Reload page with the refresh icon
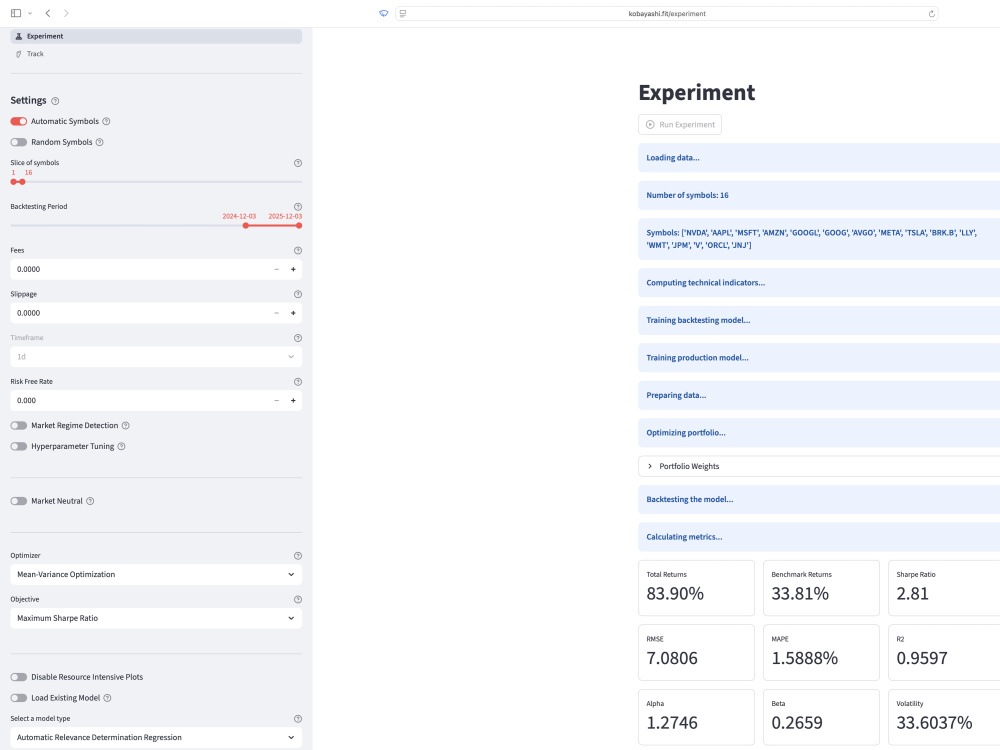Viewport: 1000px width, 750px height. tap(932, 13)
